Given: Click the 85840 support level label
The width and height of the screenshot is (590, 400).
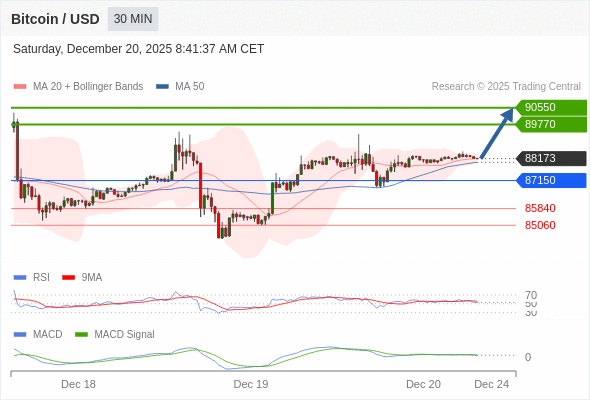Looking at the screenshot, I should point(540,208).
